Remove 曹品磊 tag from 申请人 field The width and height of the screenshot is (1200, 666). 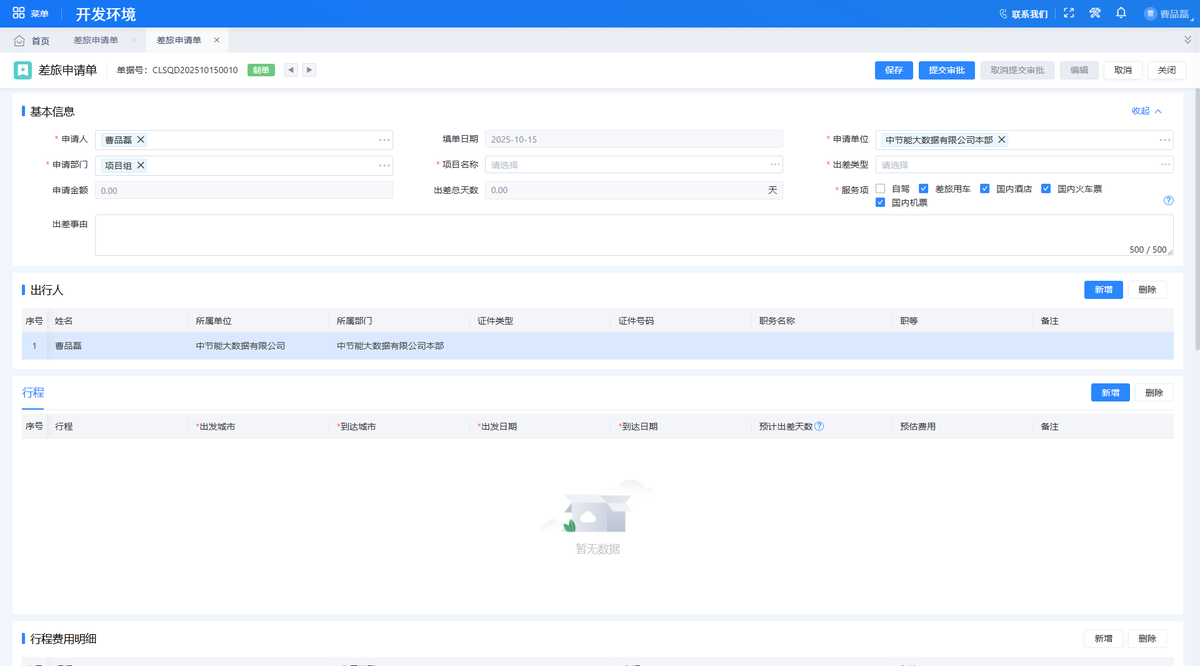click(x=141, y=140)
